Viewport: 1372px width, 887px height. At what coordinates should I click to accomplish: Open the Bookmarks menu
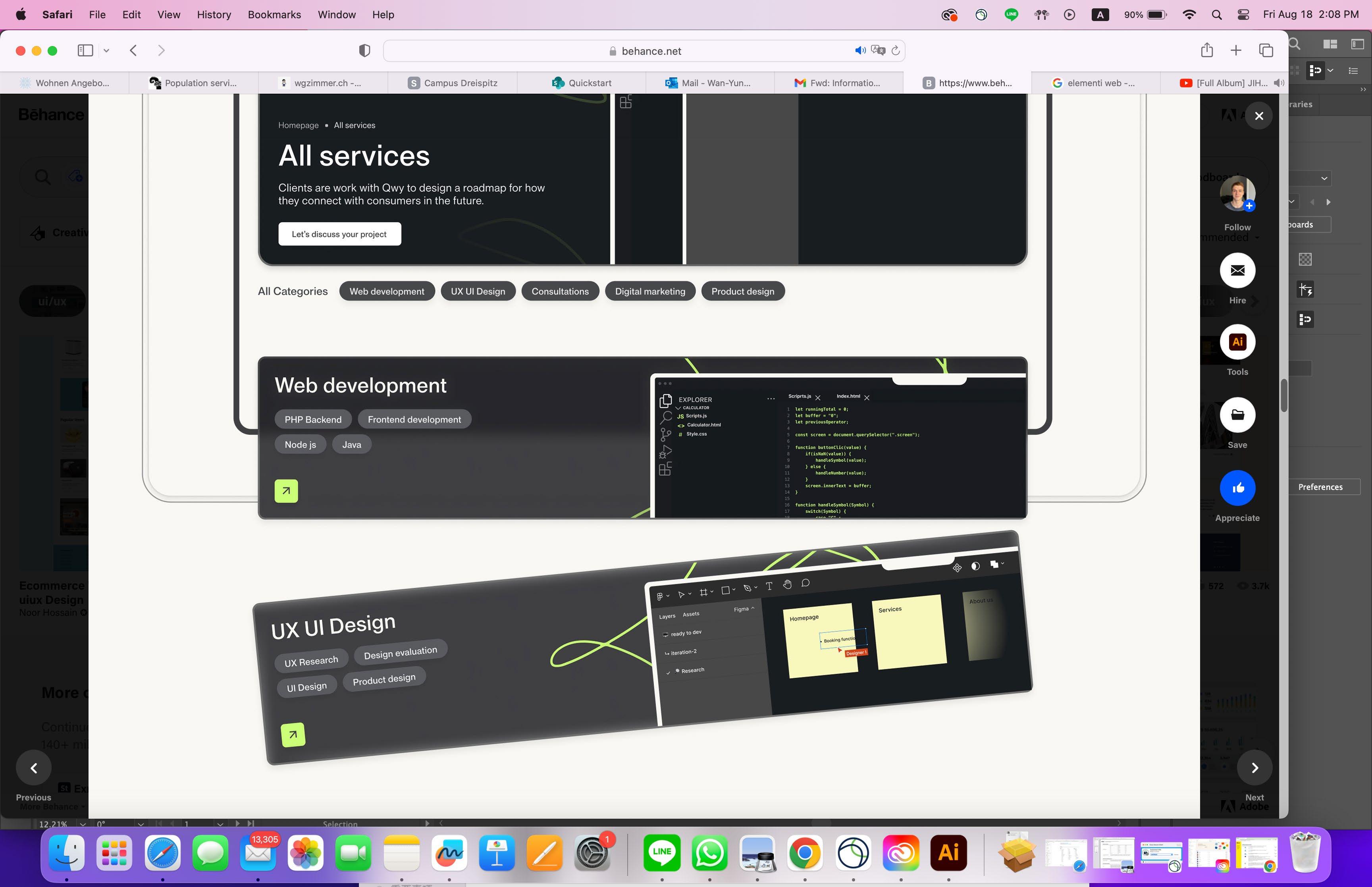pos(274,14)
